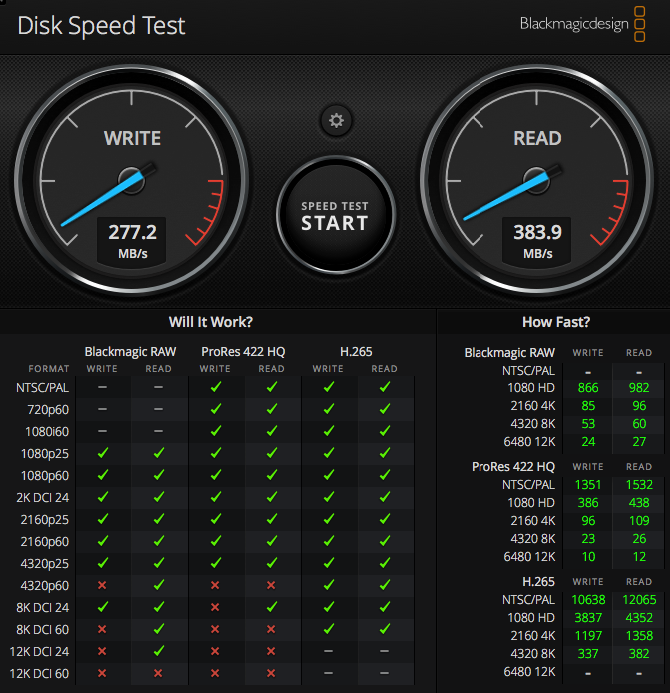The height and width of the screenshot is (693, 670).
Task: Click the 2K DCI 24 format row label
Action: click(x=42, y=498)
